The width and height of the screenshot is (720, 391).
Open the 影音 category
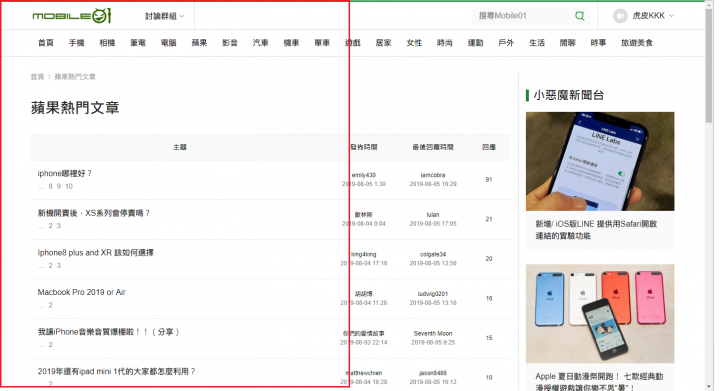tap(230, 43)
